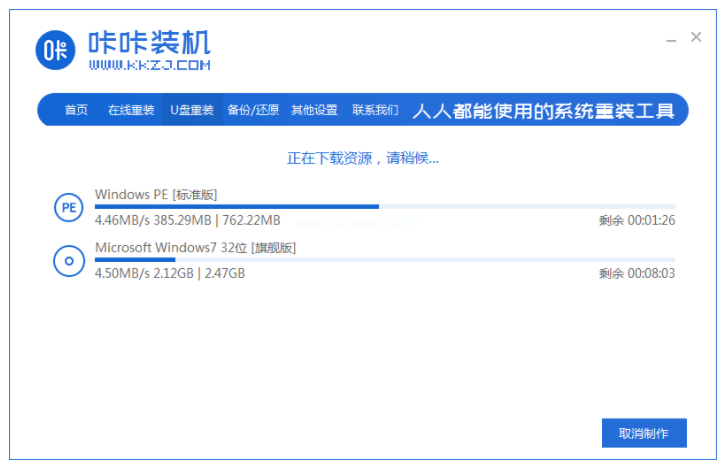Select the Microsoft Windows7 32位 [旗舰版] label

pyautogui.click(x=195, y=247)
